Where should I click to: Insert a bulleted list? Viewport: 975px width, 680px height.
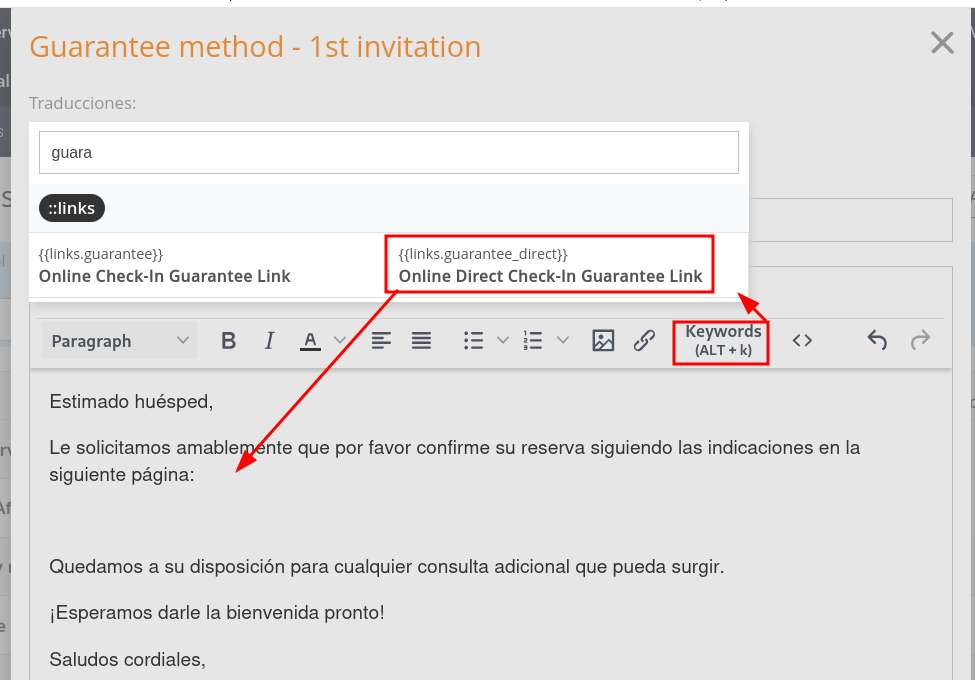(x=474, y=341)
